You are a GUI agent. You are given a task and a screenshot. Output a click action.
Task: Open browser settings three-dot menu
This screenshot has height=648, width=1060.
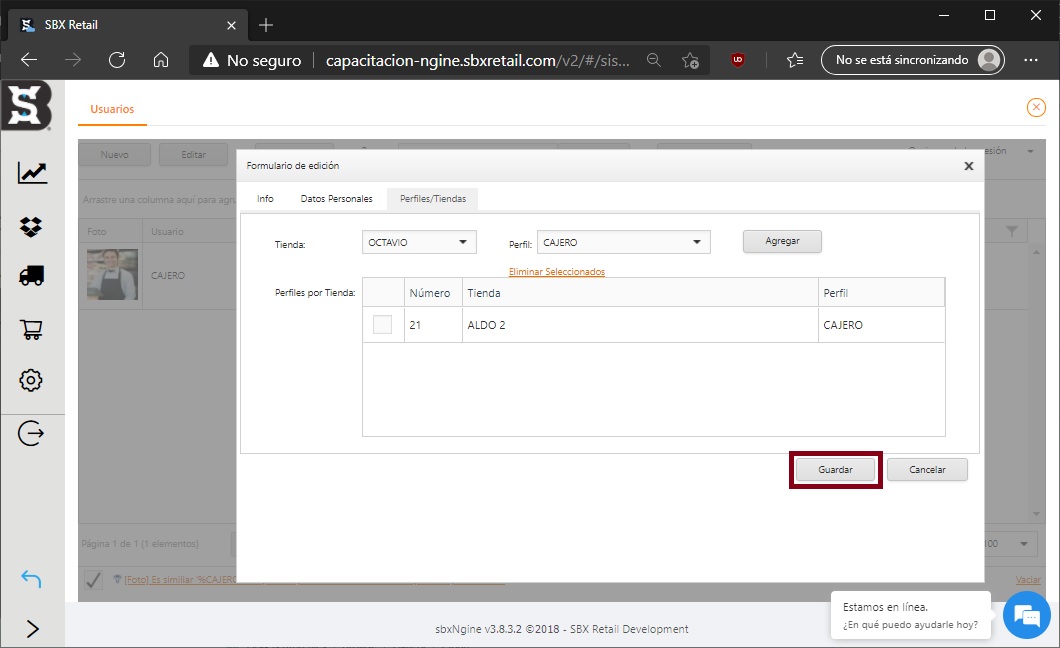point(1030,60)
